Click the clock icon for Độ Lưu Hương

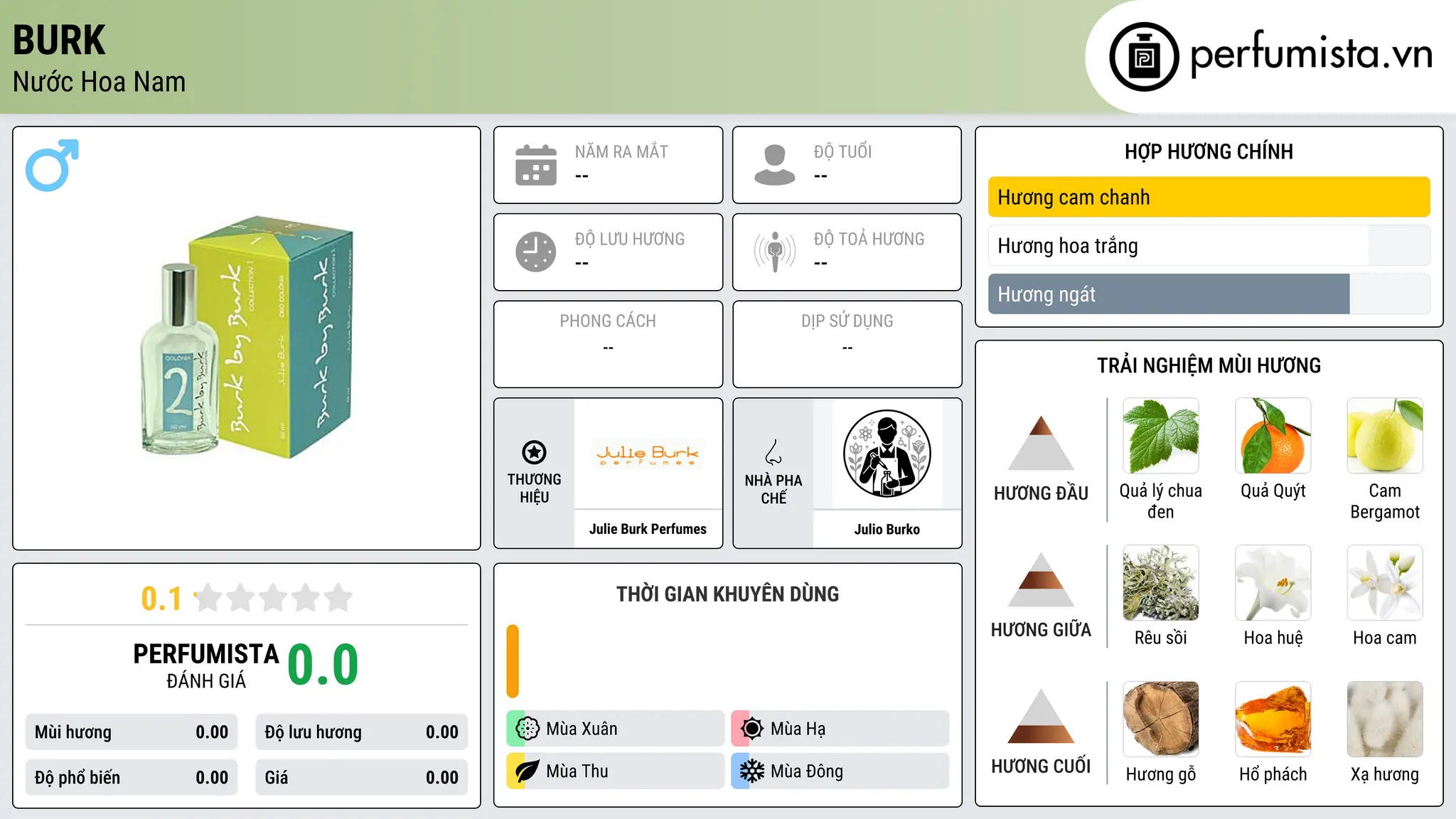536,252
